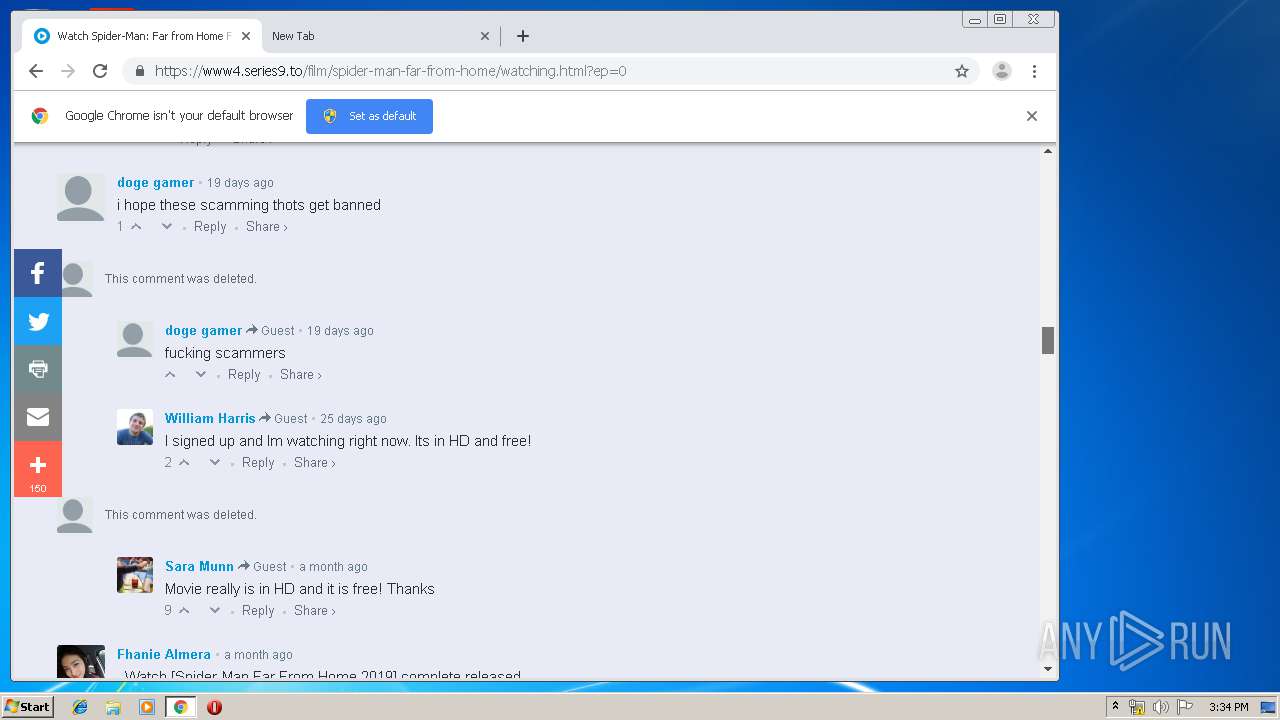Open Fhanie Almera profile name

point(164,655)
